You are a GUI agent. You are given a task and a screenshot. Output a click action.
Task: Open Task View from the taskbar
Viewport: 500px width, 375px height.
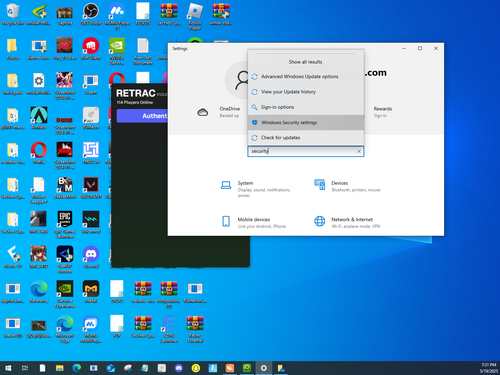[25, 368]
